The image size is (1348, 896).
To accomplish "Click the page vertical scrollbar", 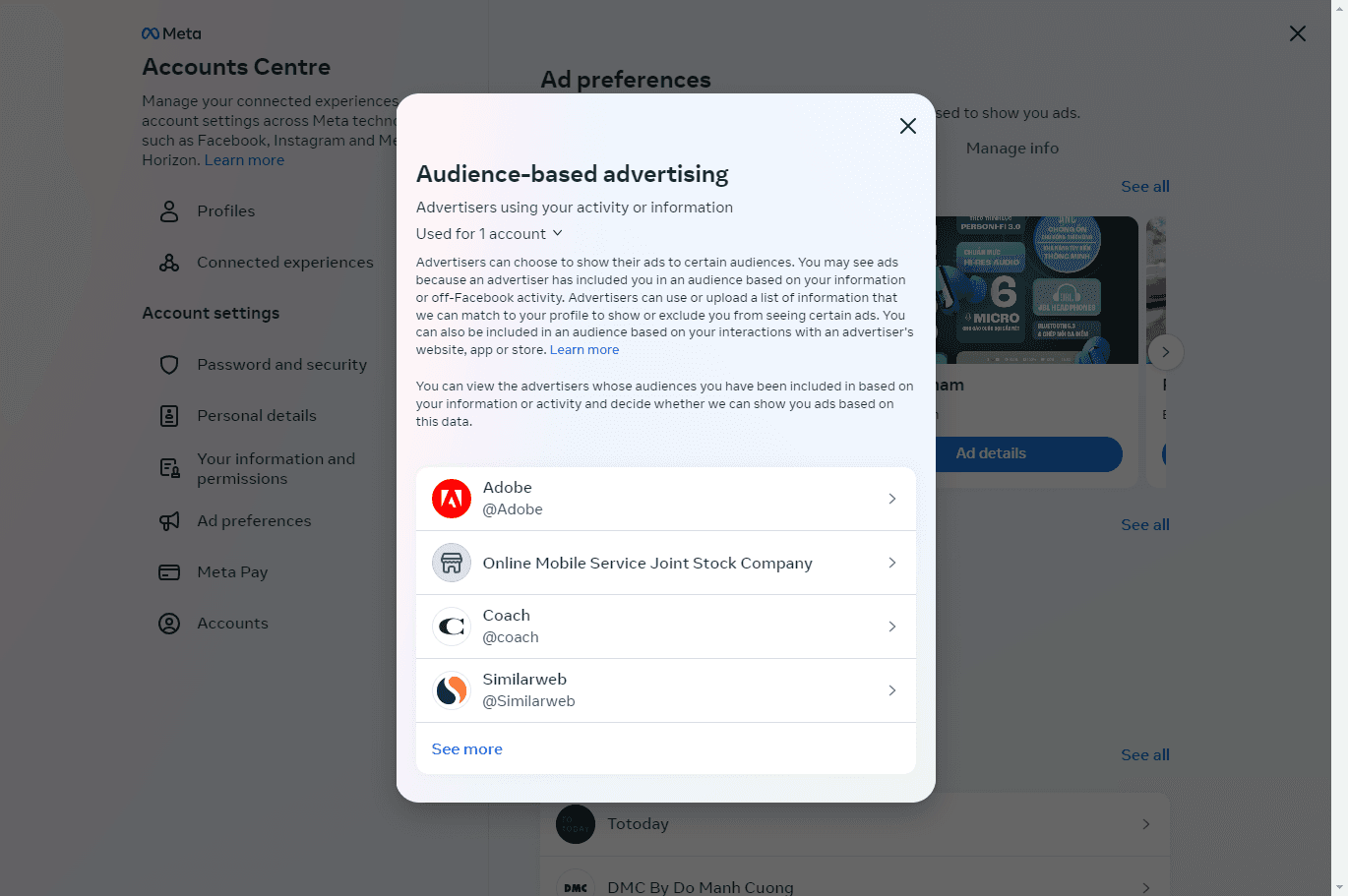I will coord(1339,448).
